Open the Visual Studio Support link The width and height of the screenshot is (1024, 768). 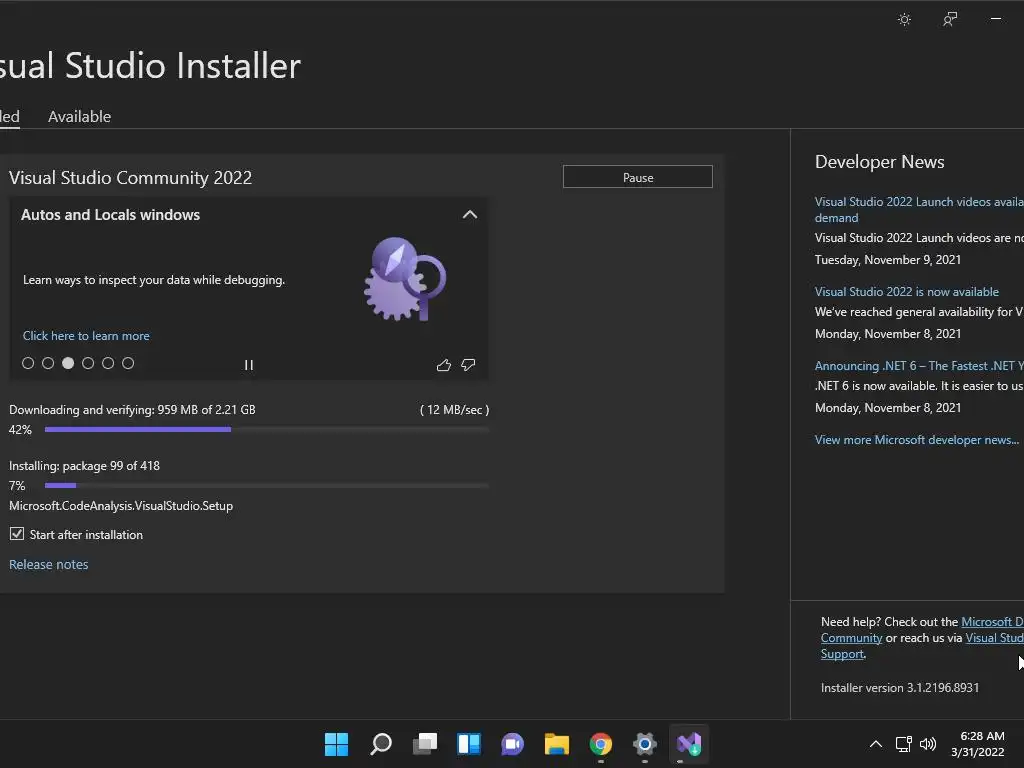(995, 638)
